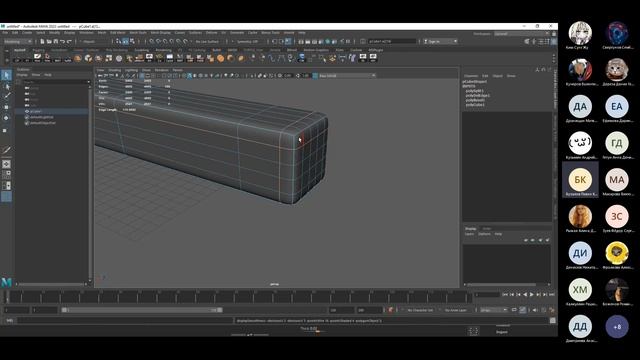Click the object name input field
This screenshot has height=360, width=640.
[392, 41]
